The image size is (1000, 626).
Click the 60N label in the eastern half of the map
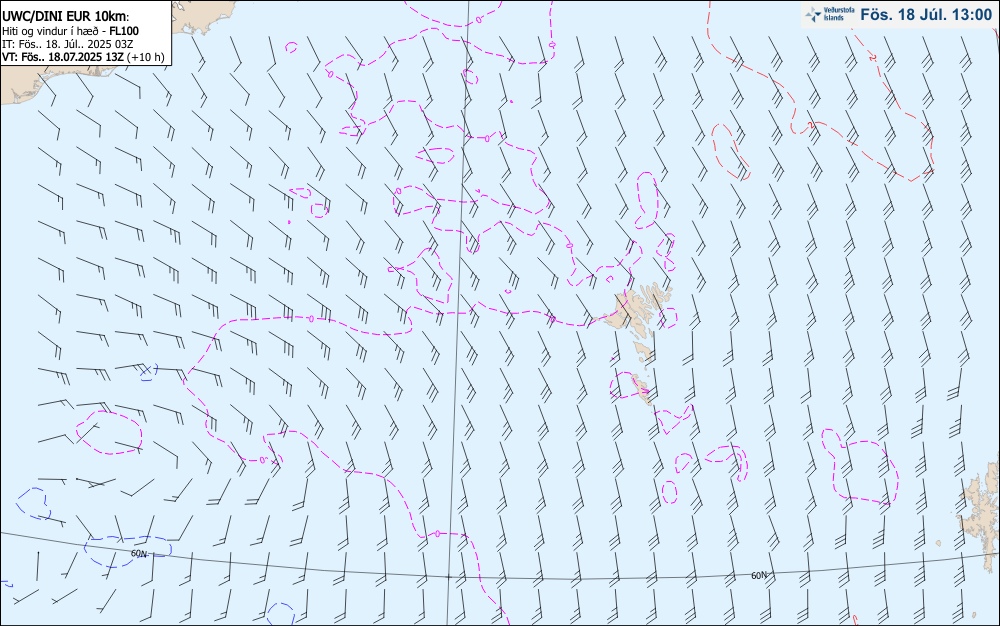[759, 576]
